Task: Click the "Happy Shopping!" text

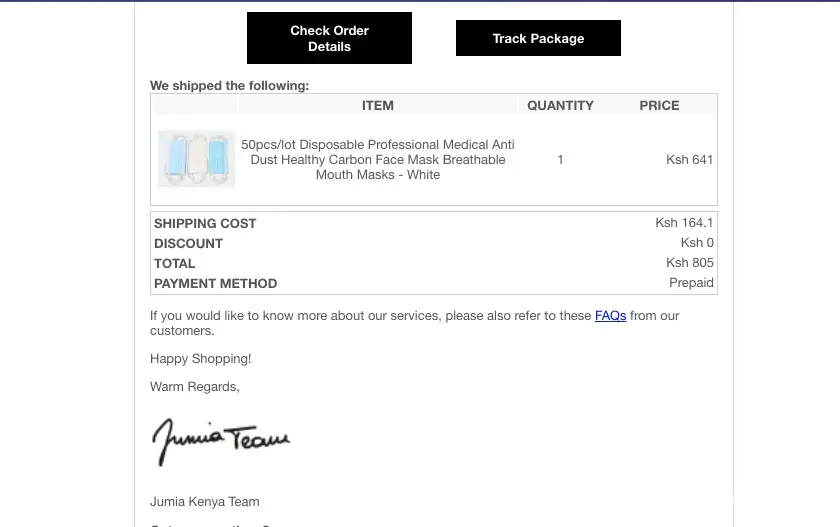Action: click(x=201, y=359)
